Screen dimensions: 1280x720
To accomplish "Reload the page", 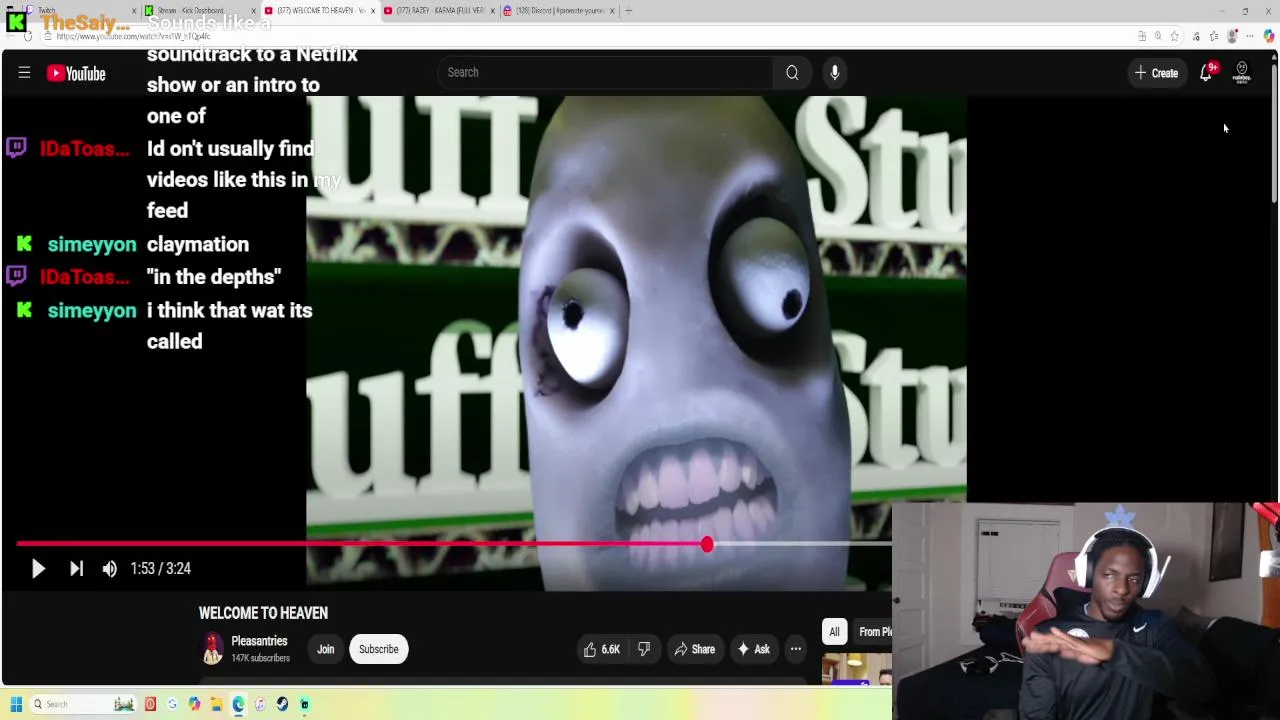I will tap(28, 37).
